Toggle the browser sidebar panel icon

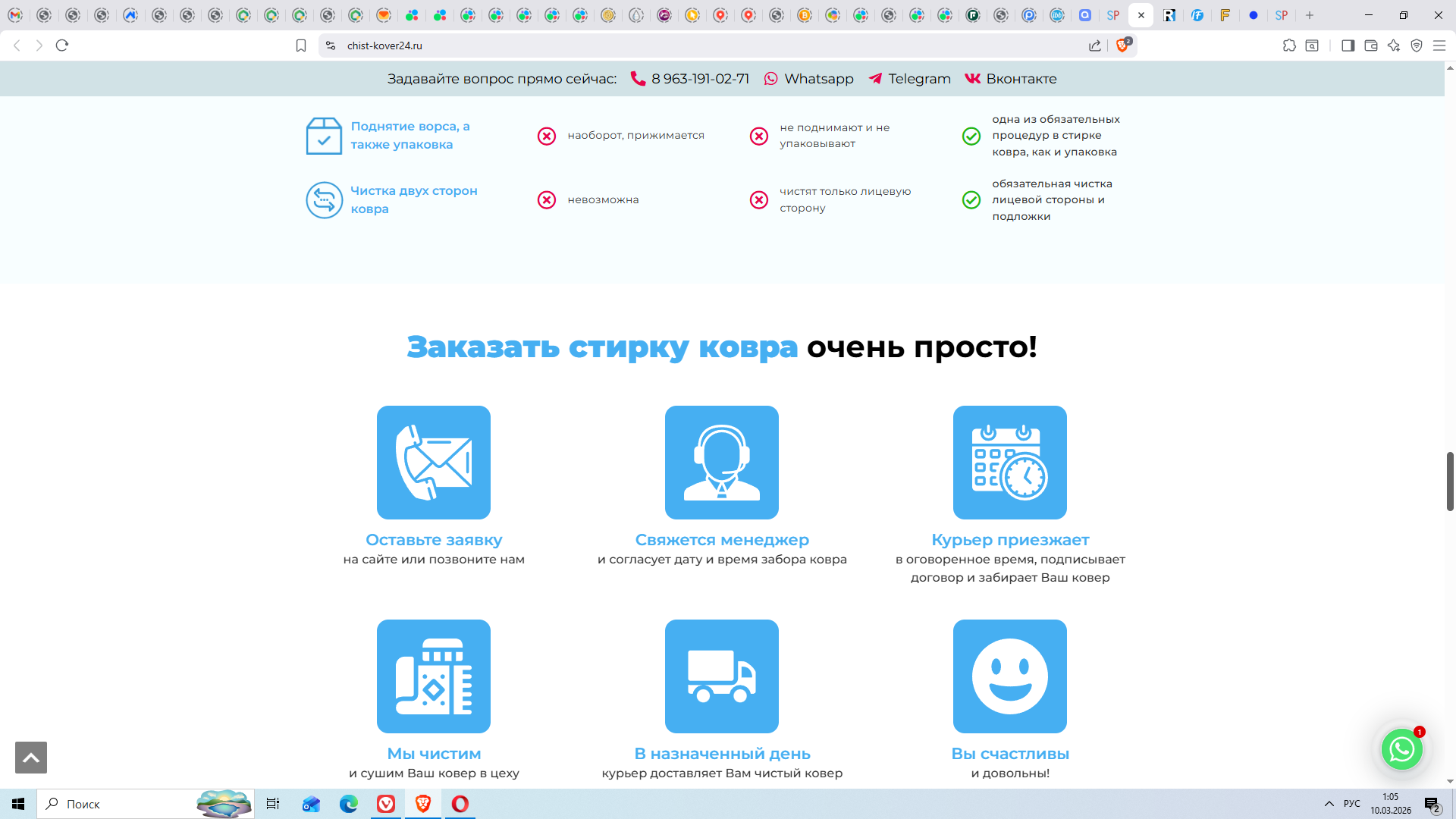(x=1348, y=45)
